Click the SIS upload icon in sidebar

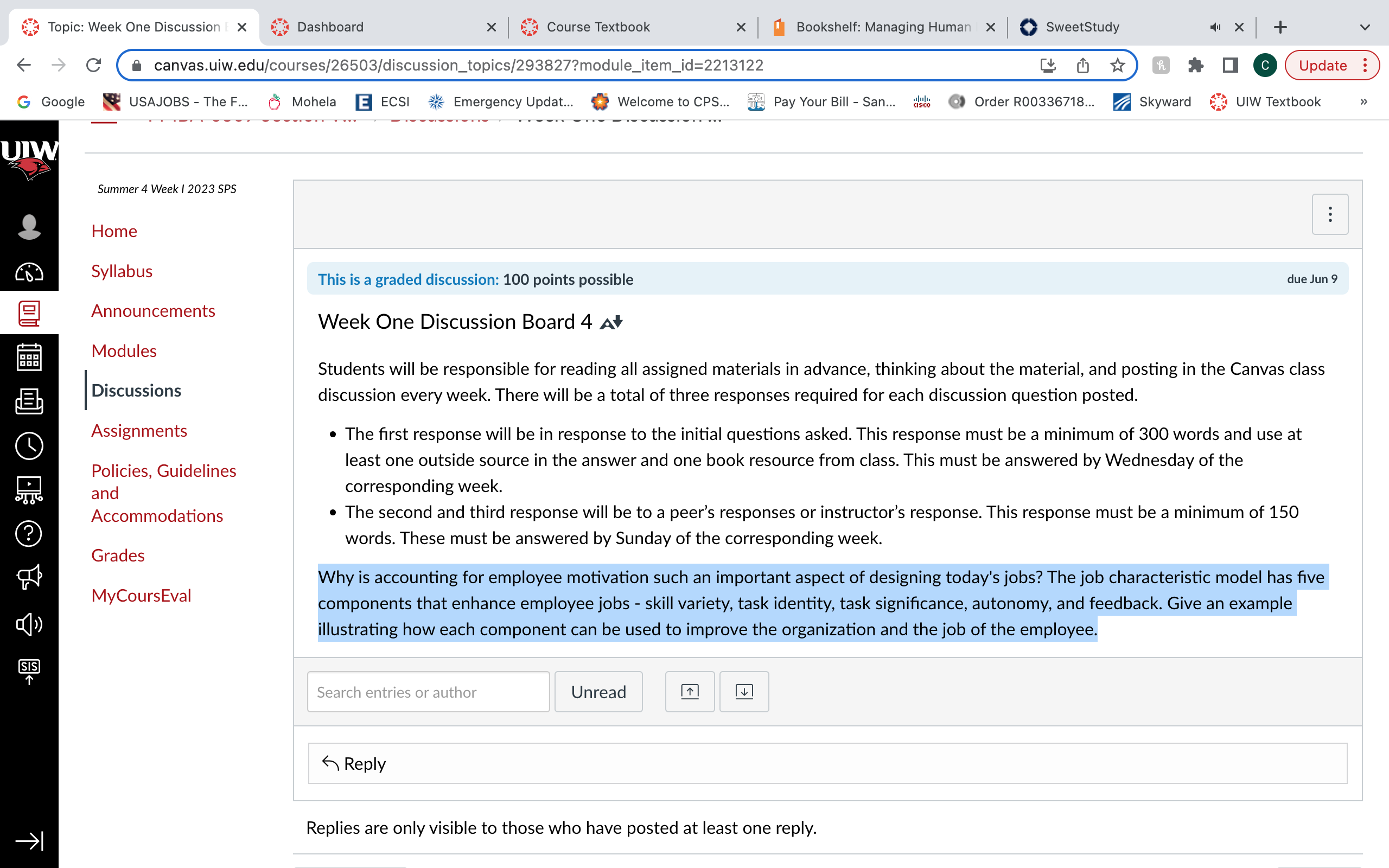(29, 671)
